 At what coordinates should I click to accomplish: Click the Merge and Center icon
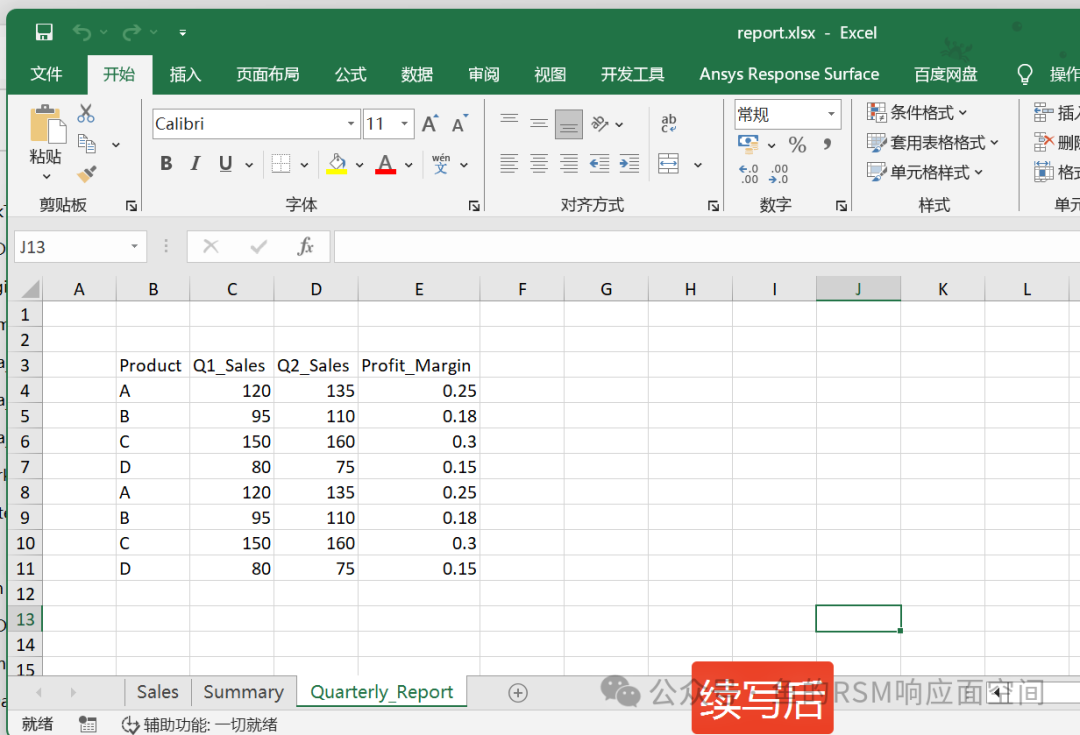pyautogui.click(x=669, y=163)
